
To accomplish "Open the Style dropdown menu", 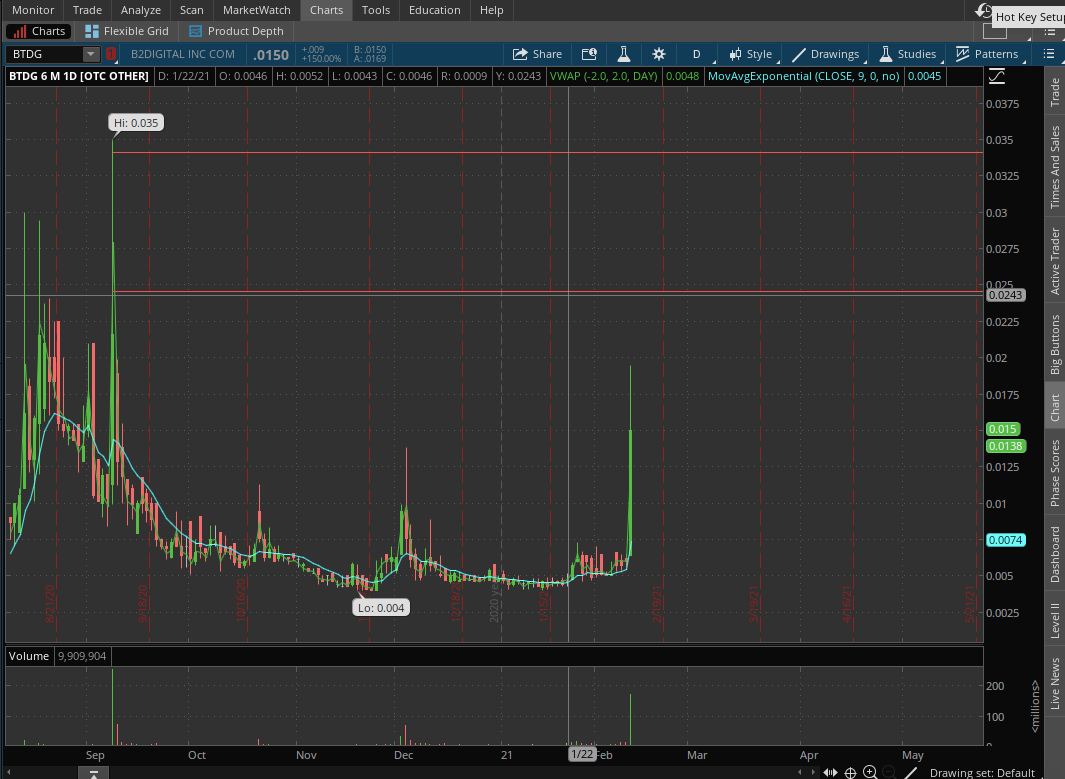I will [x=749, y=54].
